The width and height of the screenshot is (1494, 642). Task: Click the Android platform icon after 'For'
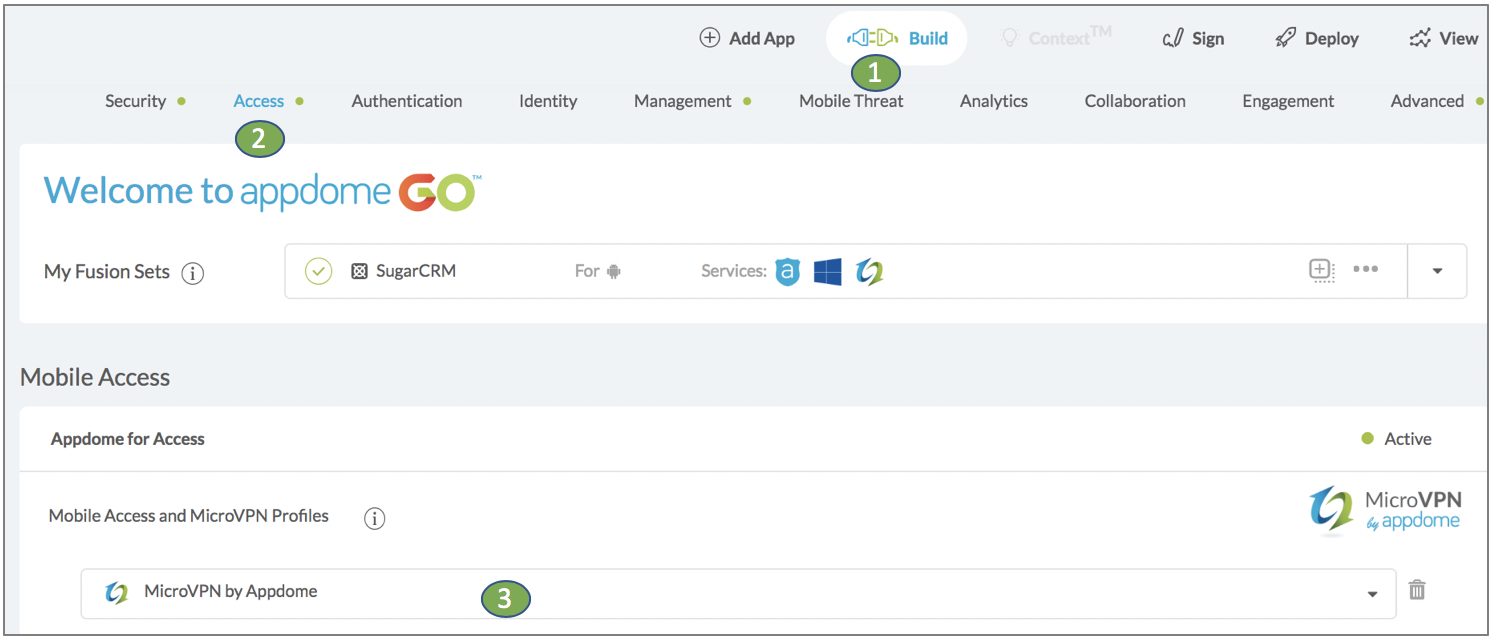tap(614, 271)
